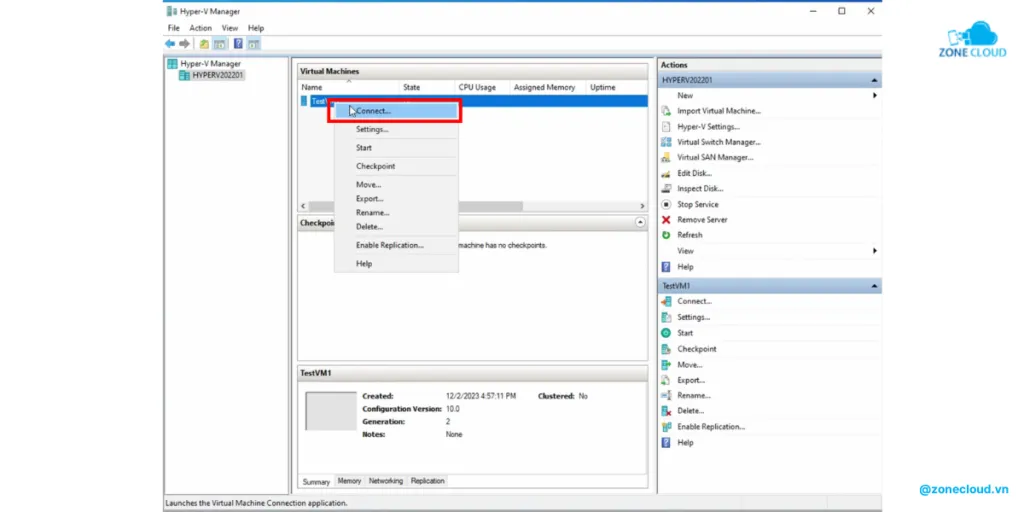
Task: Open the Help menu in menu bar
Action: pos(256,28)
